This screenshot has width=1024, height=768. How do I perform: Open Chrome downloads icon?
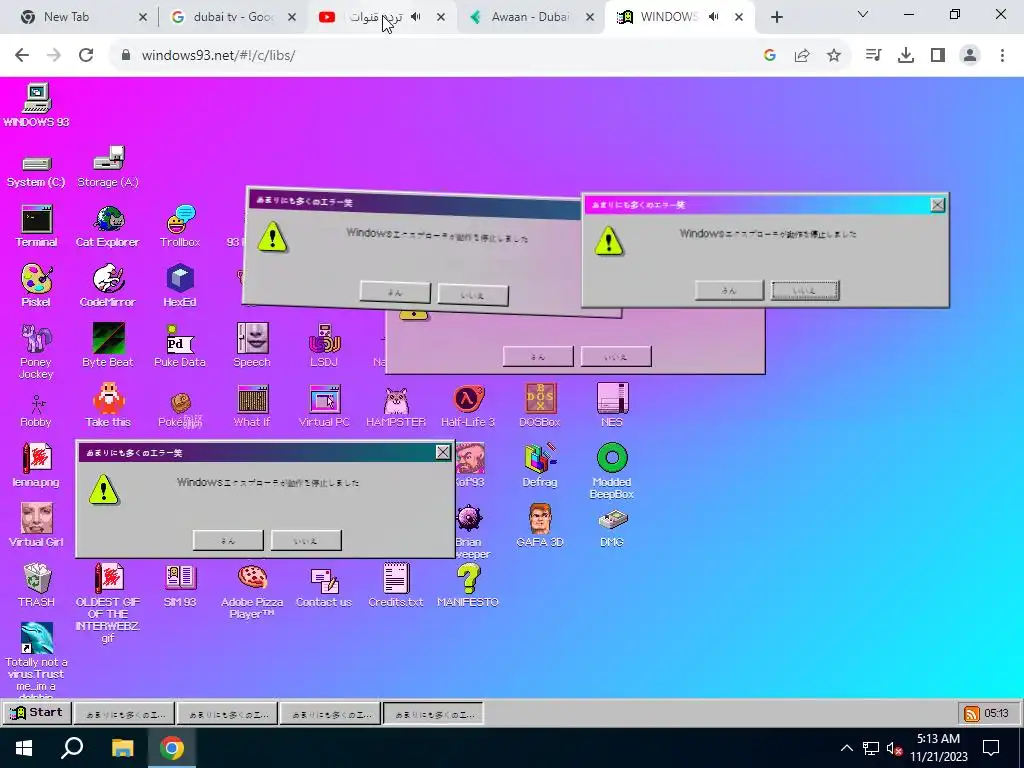906,56
